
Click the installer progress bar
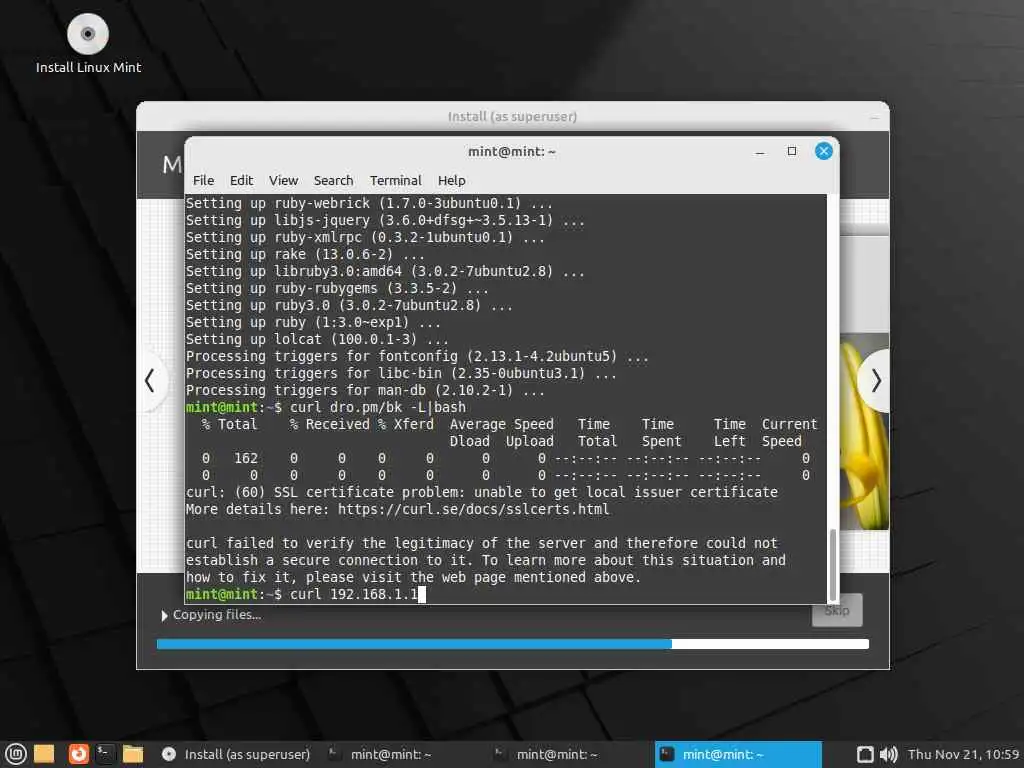coord(513,644)
